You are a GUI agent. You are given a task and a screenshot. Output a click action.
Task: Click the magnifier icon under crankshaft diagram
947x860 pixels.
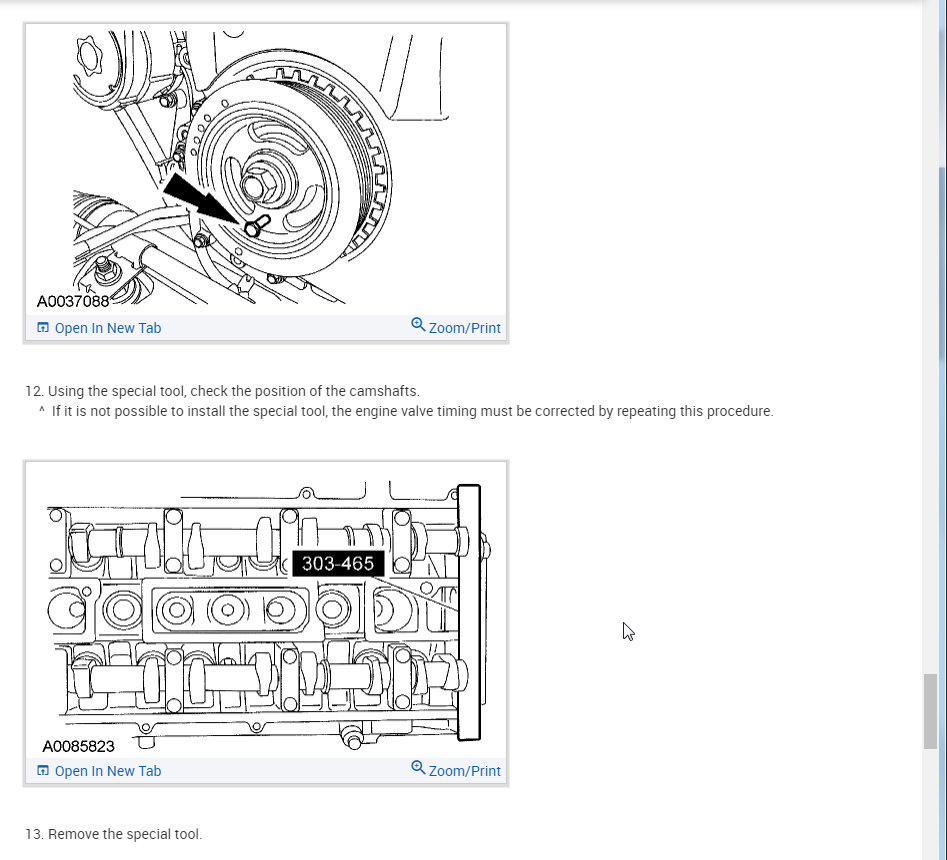(418, 325)
